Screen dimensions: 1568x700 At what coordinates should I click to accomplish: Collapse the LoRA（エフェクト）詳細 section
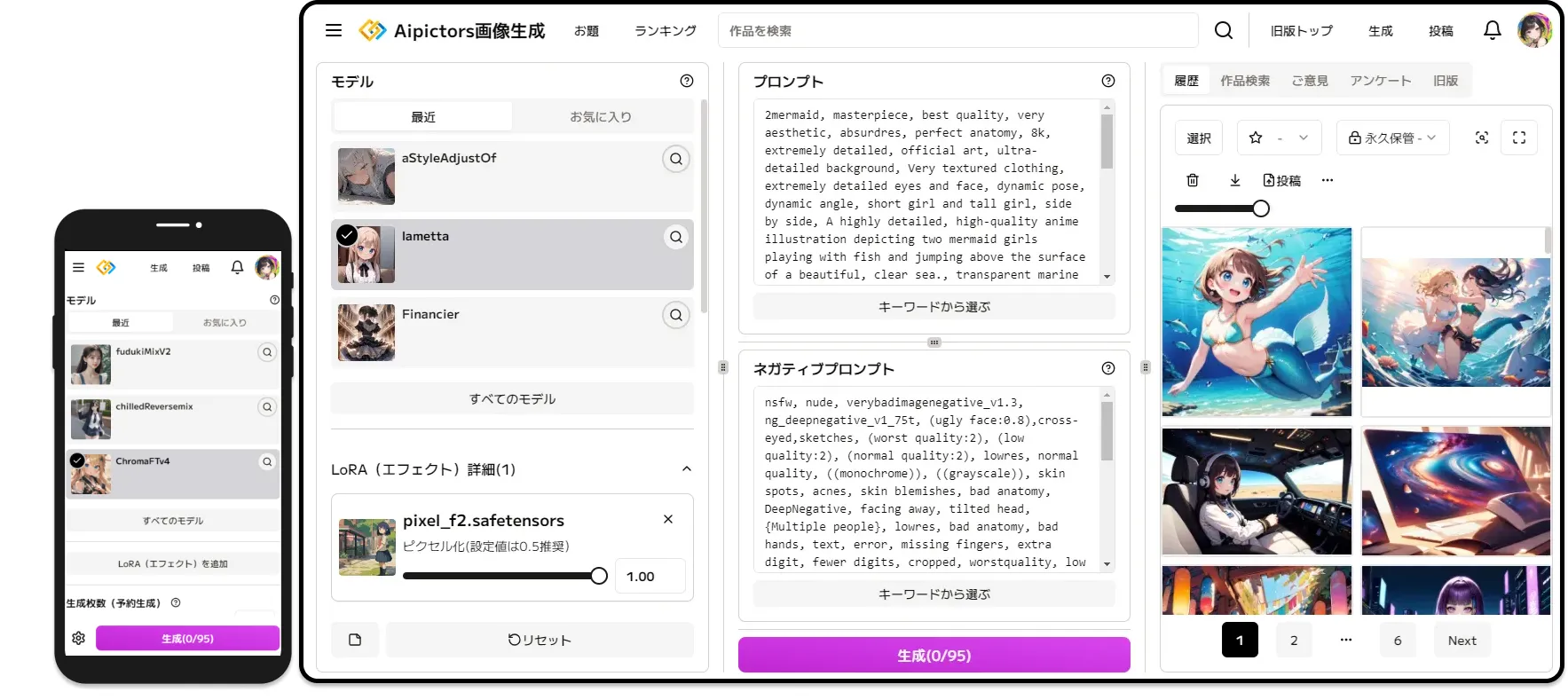click(686, 468)
